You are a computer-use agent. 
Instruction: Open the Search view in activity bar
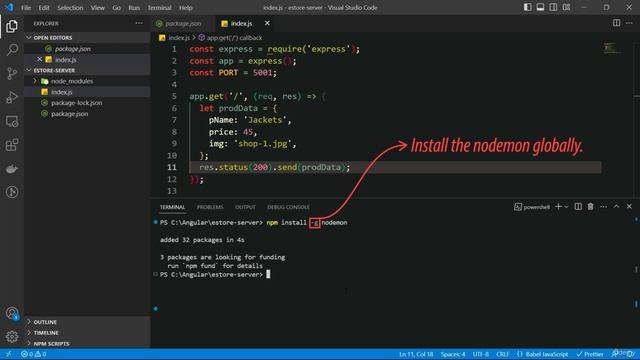point(12,50)
